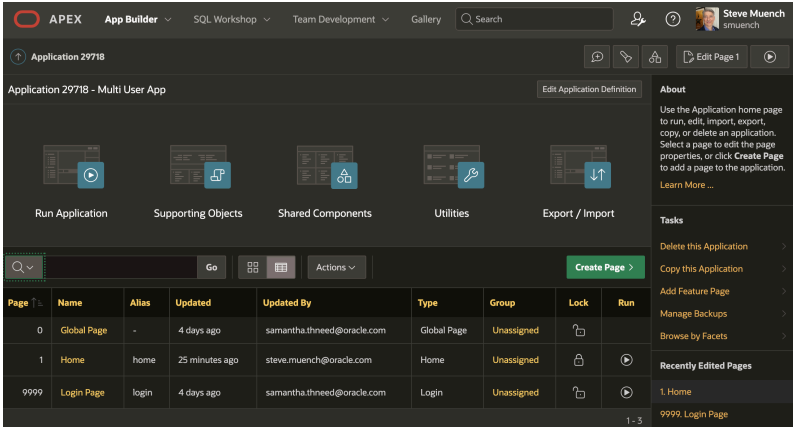
Task: Toggle the lock icon for Global Page
Action: (579, 330)
